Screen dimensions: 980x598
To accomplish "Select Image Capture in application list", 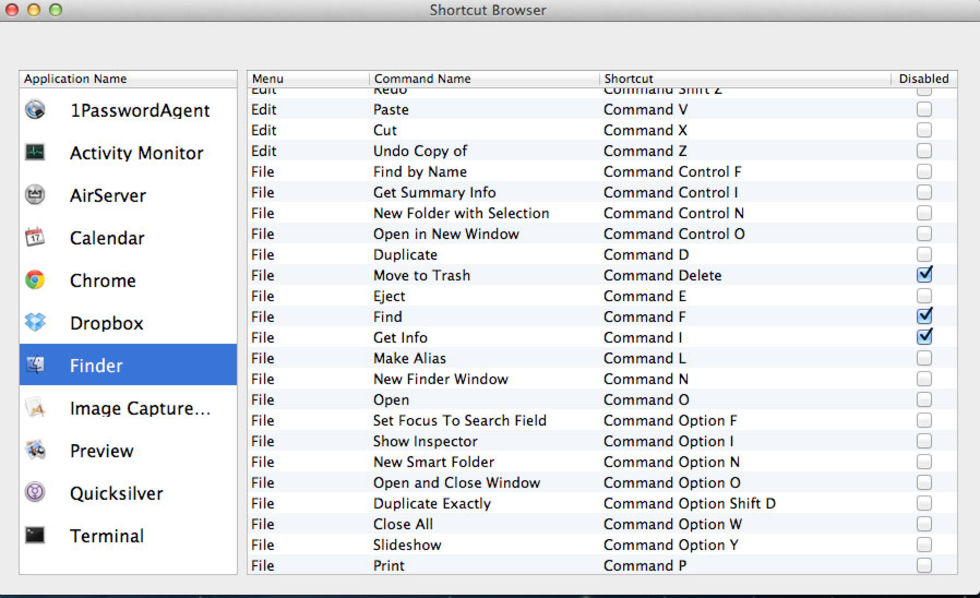I will [139, 408].
